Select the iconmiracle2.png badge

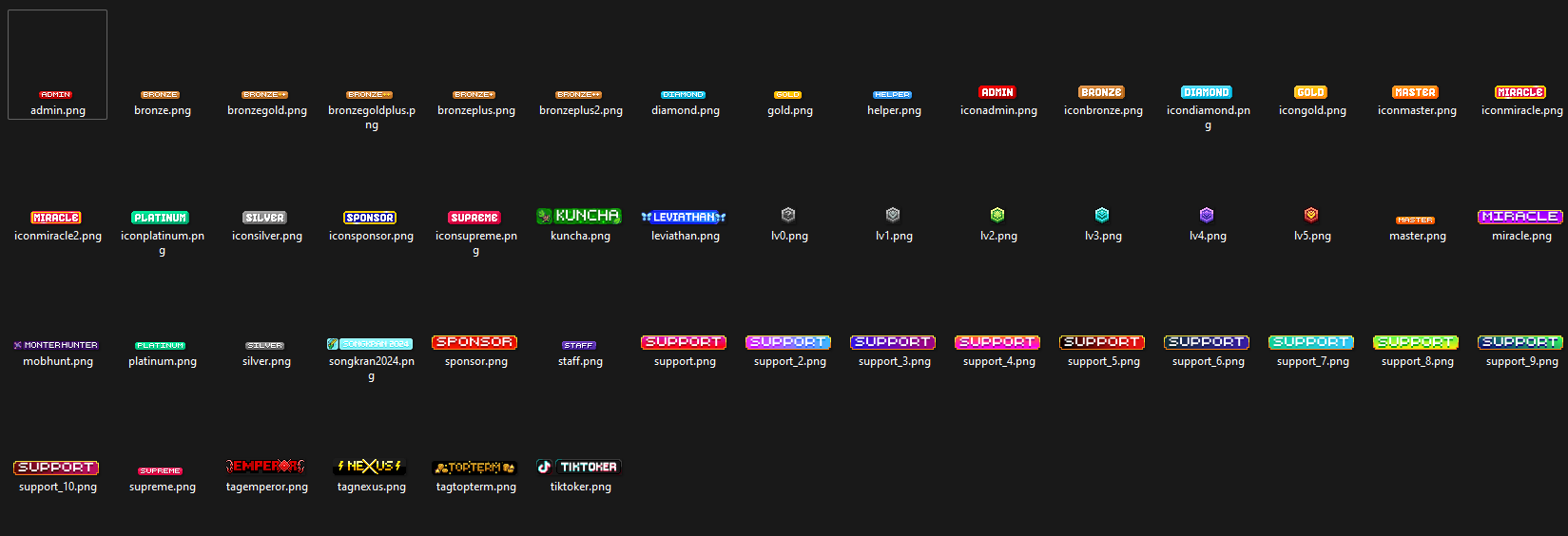[56, 218]
